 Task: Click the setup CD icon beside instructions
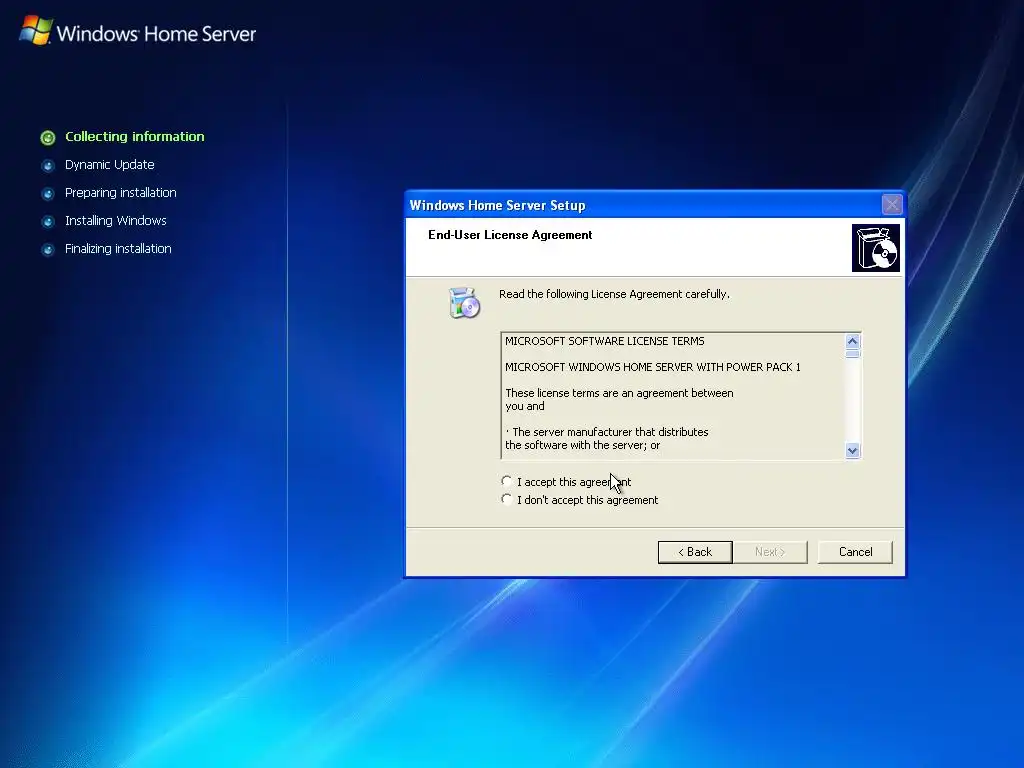(464, 303)
